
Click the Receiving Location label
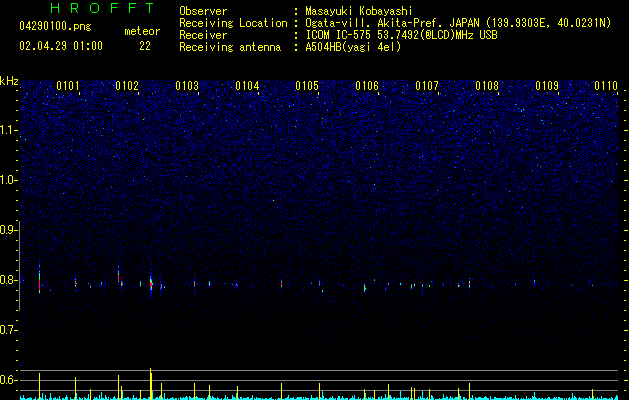coord(233,23)
